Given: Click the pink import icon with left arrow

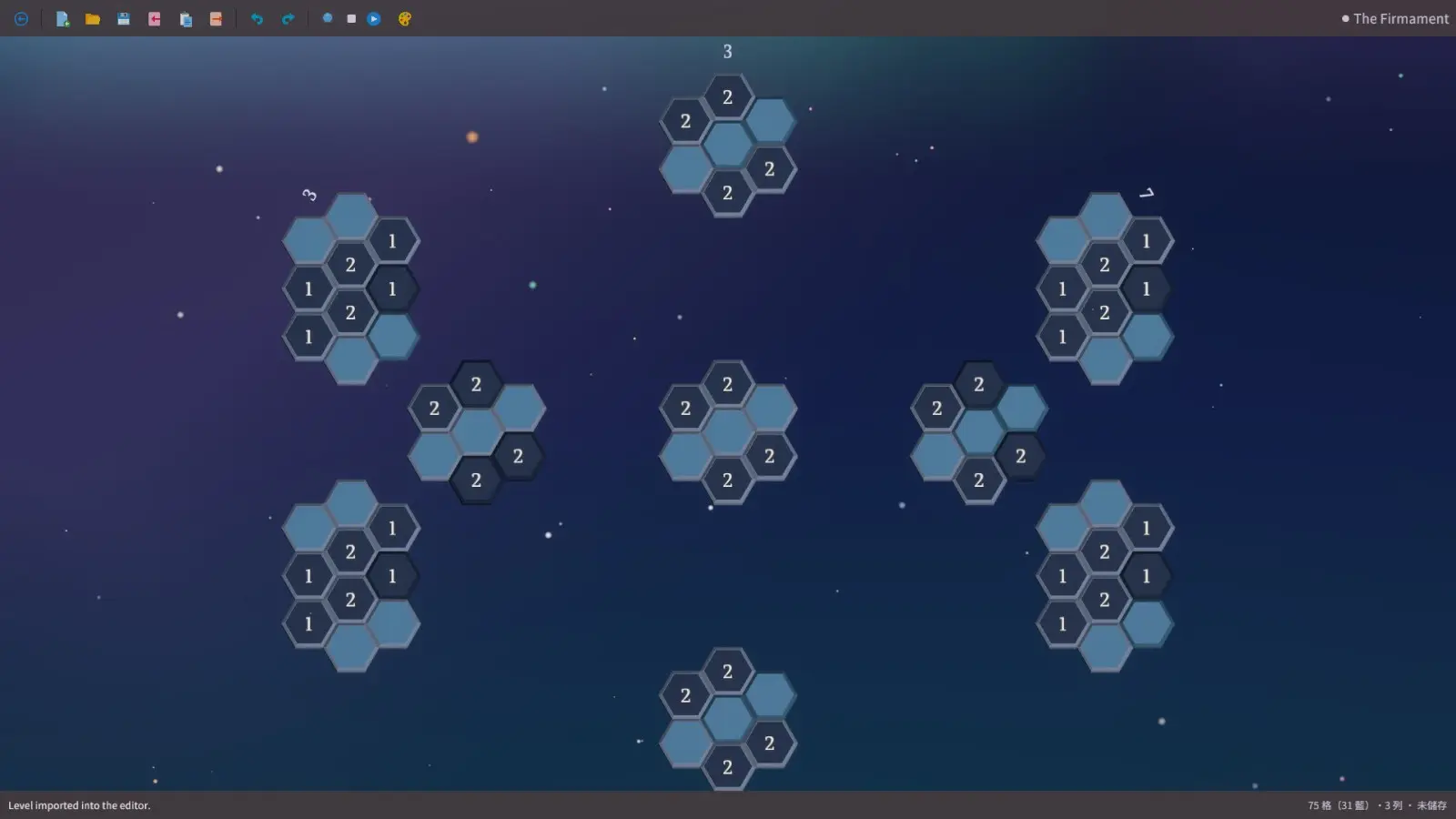Looking at the screenshot, I should coord(155,18).
